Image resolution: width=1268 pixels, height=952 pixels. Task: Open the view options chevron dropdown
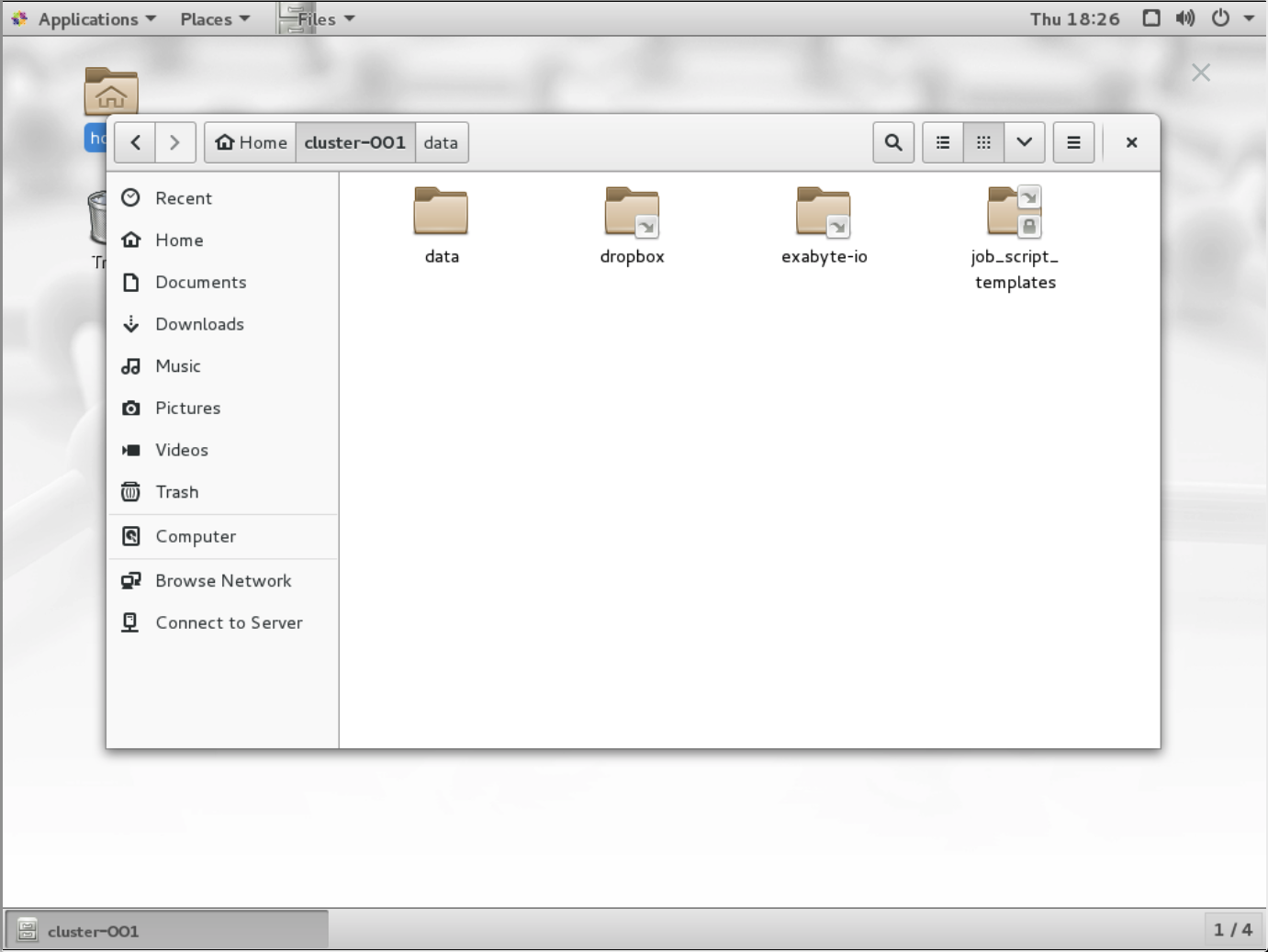pos(1024,142)
